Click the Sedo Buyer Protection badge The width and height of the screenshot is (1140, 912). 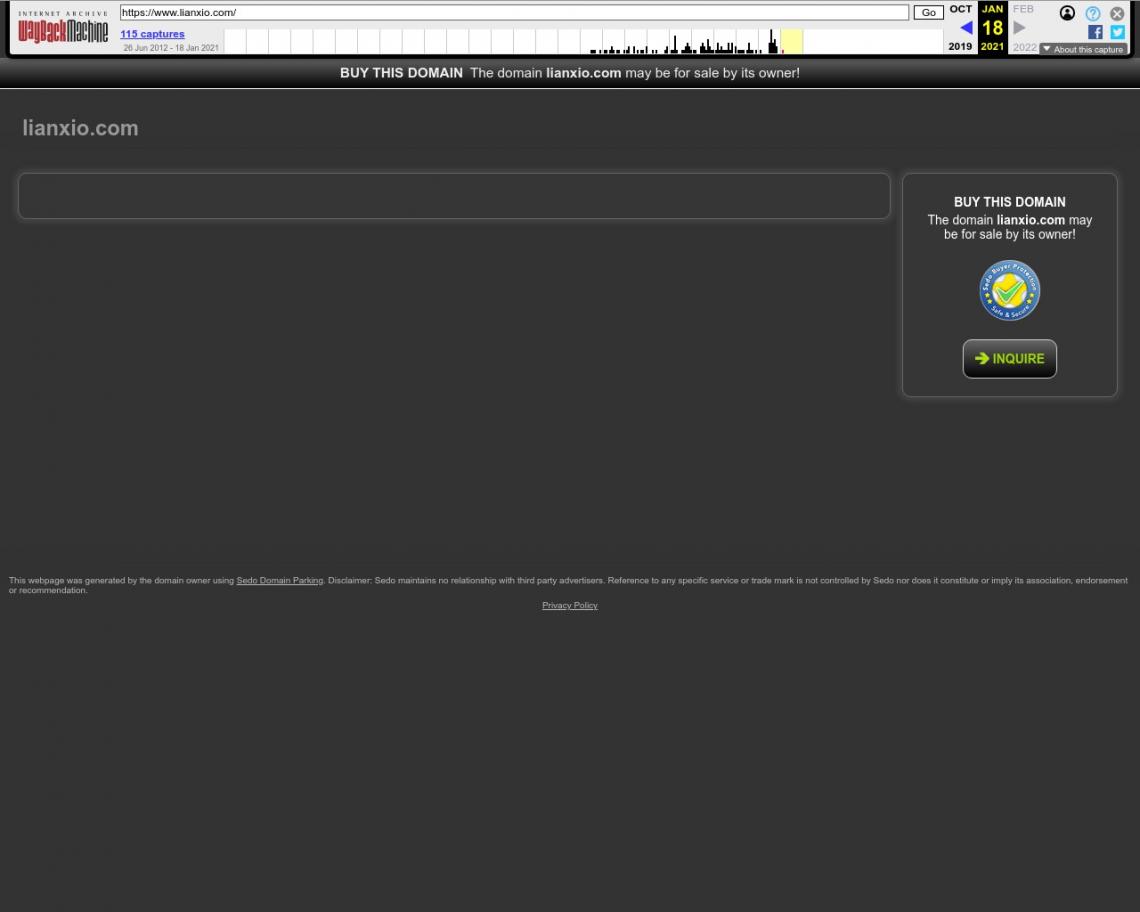tap(1009, 290)
